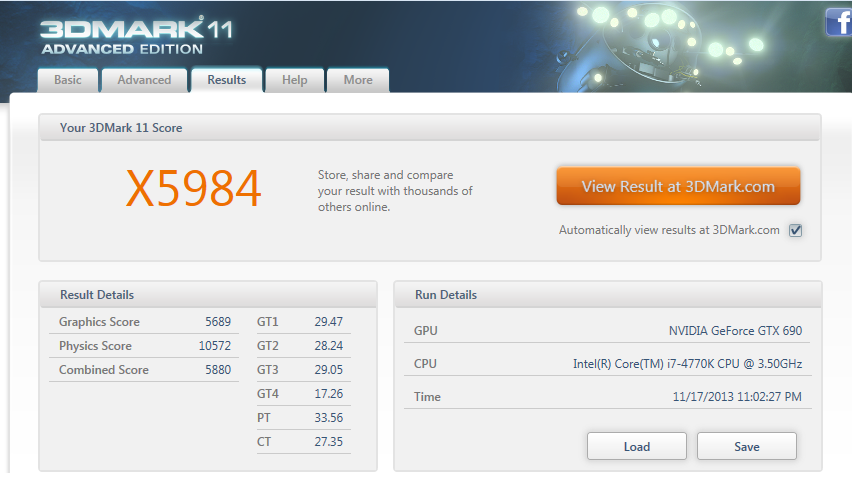Image resolution: width=855 pixels, height=494 pixels.
Task: Switch to the Basic tab
Action: [68, 80]
